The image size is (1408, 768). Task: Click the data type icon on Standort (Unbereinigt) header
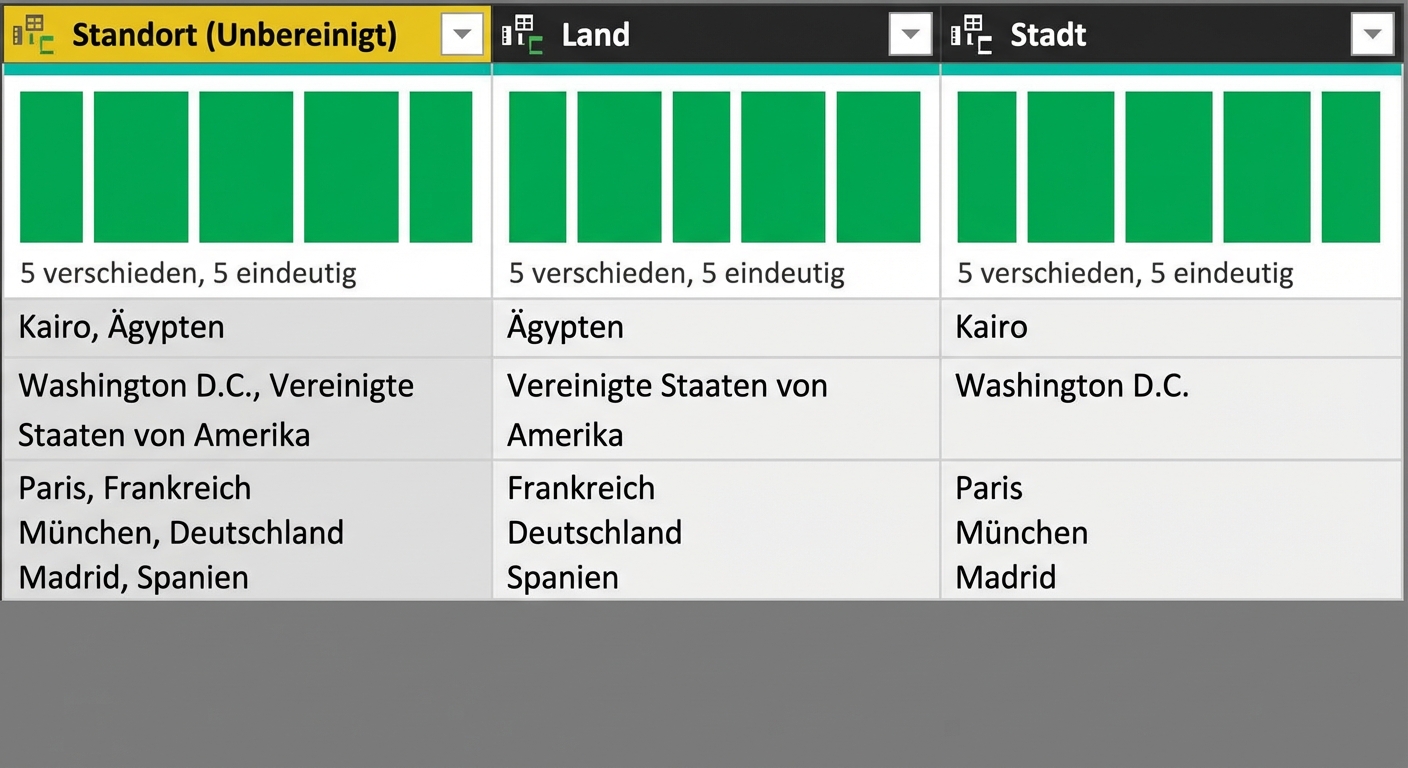coord(33,33)
